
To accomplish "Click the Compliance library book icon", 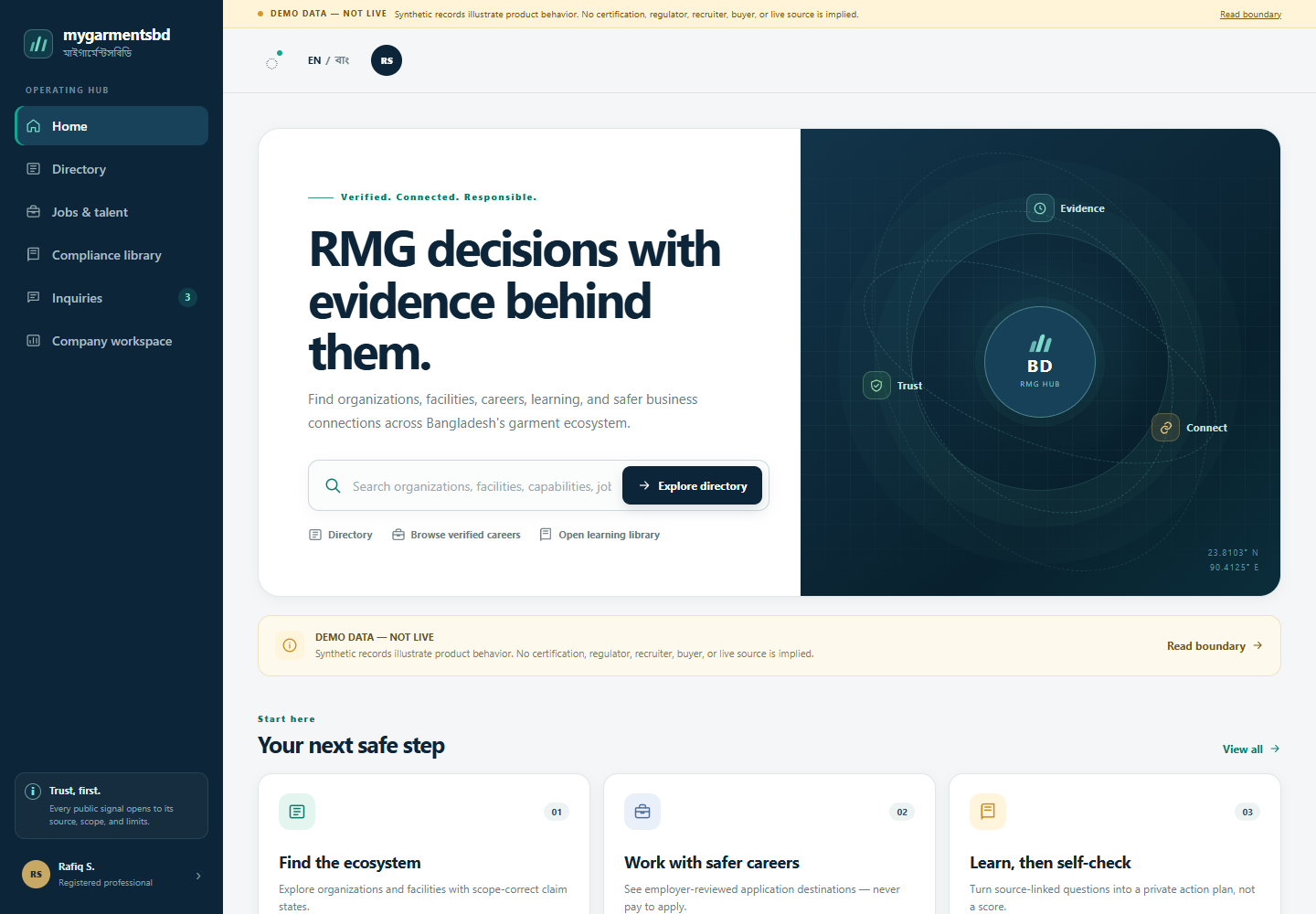I will (34, 254).
